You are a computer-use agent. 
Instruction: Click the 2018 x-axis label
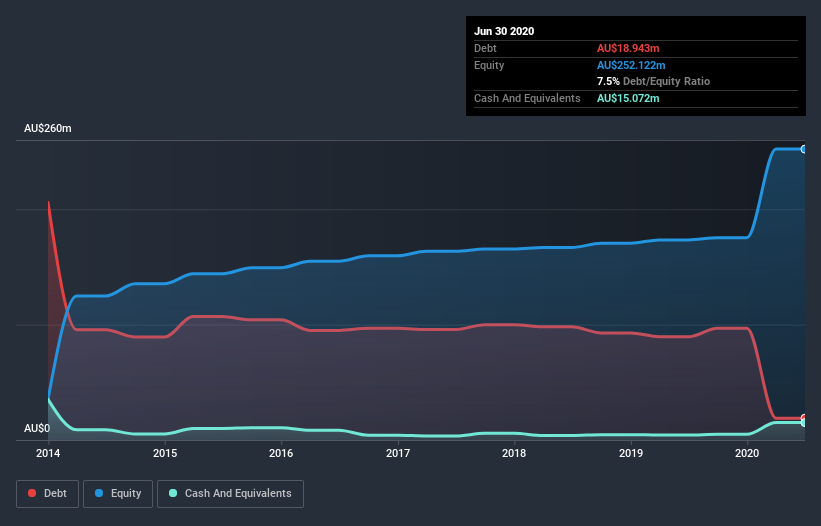[514, 453]
